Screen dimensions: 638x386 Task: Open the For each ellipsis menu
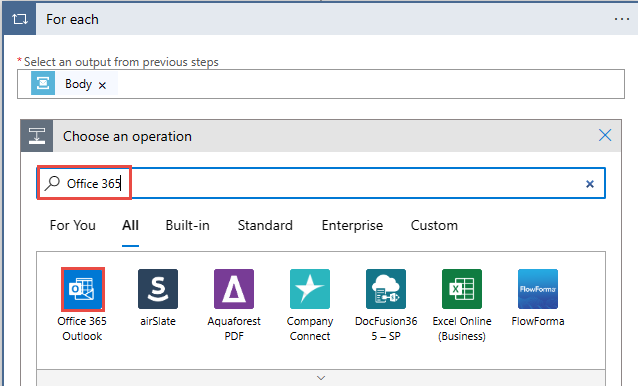pos(622,19)
